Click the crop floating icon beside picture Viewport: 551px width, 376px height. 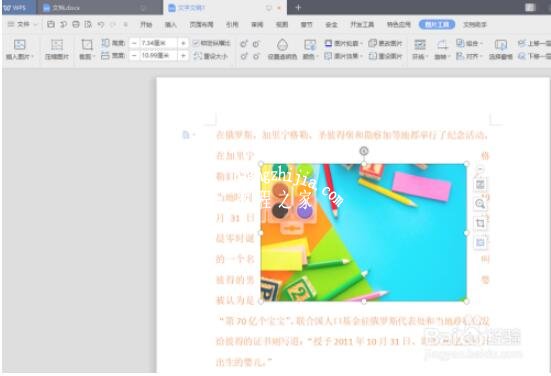coord(480,223)
